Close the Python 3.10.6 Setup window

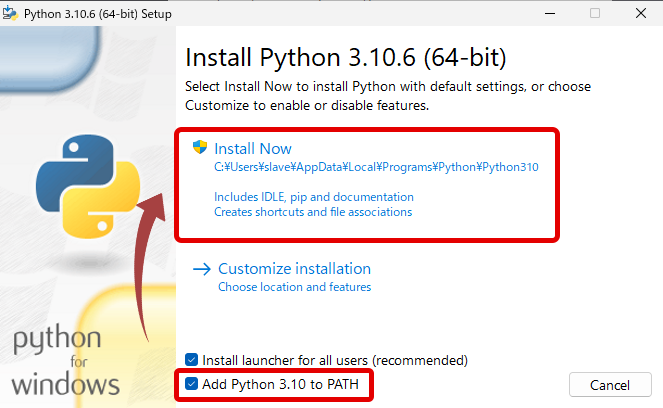[641, 13]
